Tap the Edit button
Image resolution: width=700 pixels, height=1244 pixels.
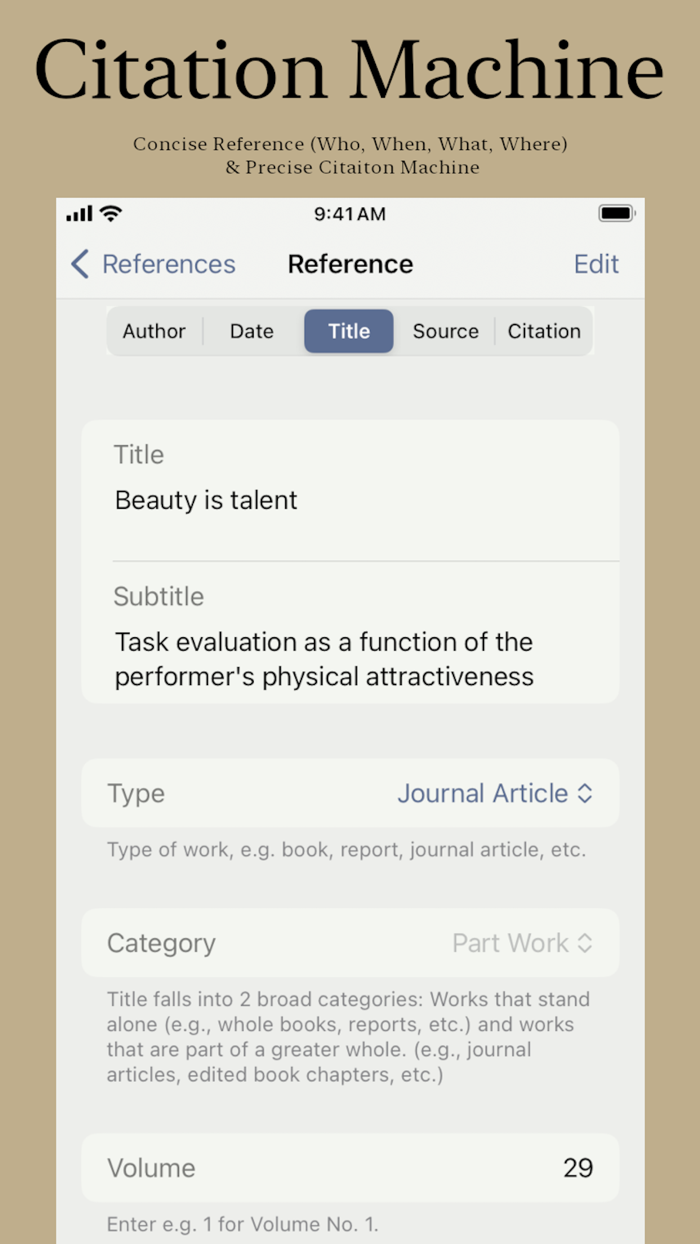[596, 264]
